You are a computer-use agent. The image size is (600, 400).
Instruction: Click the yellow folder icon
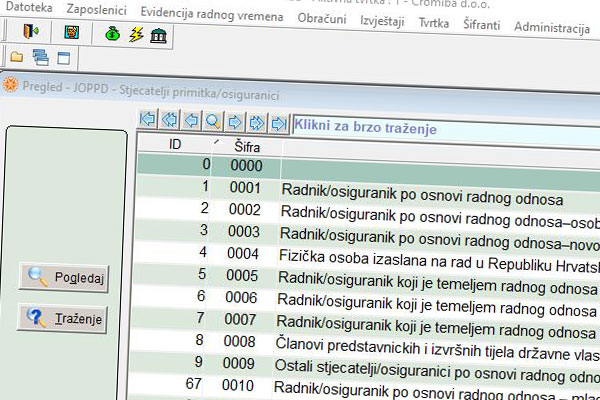(x=16, y=57)
